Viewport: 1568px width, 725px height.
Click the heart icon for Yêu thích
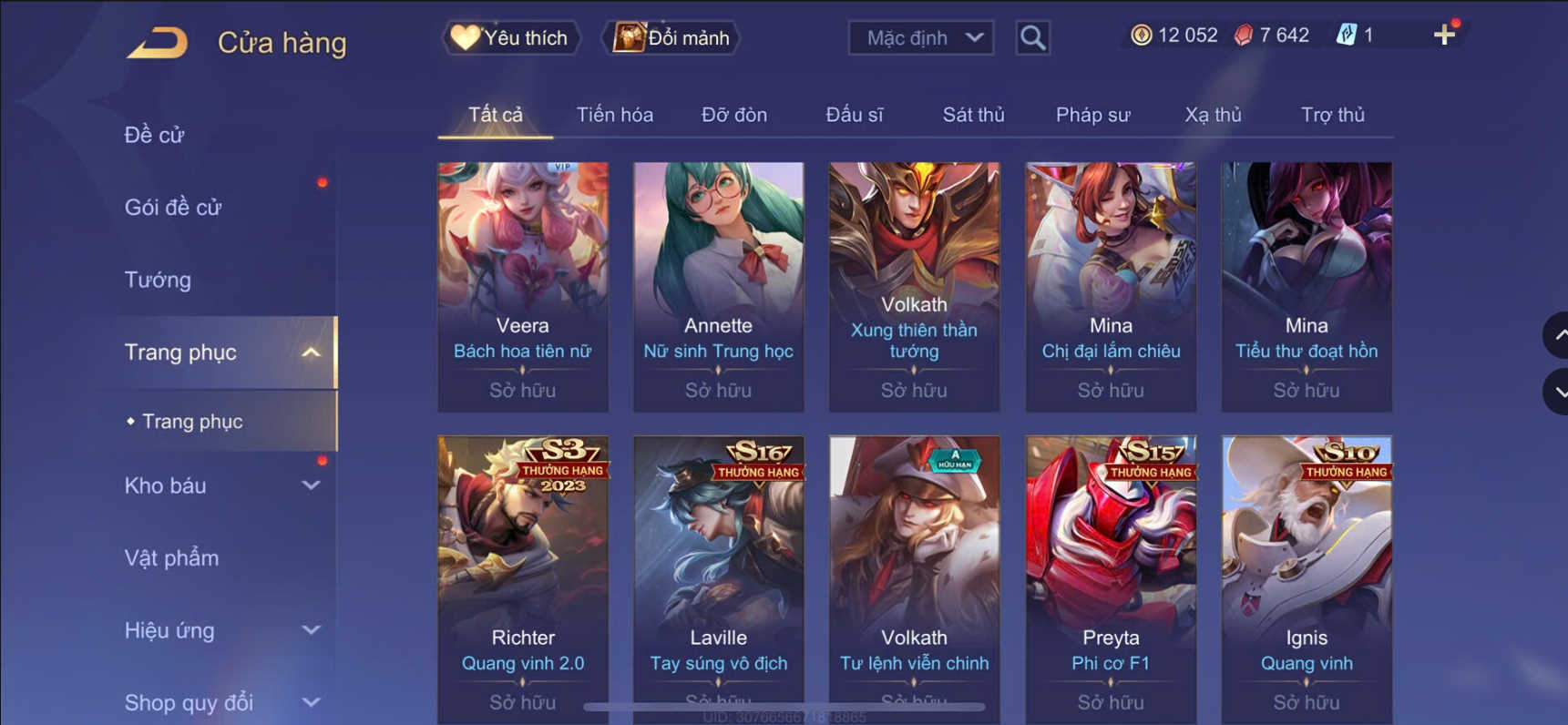(x=465, y=37)
